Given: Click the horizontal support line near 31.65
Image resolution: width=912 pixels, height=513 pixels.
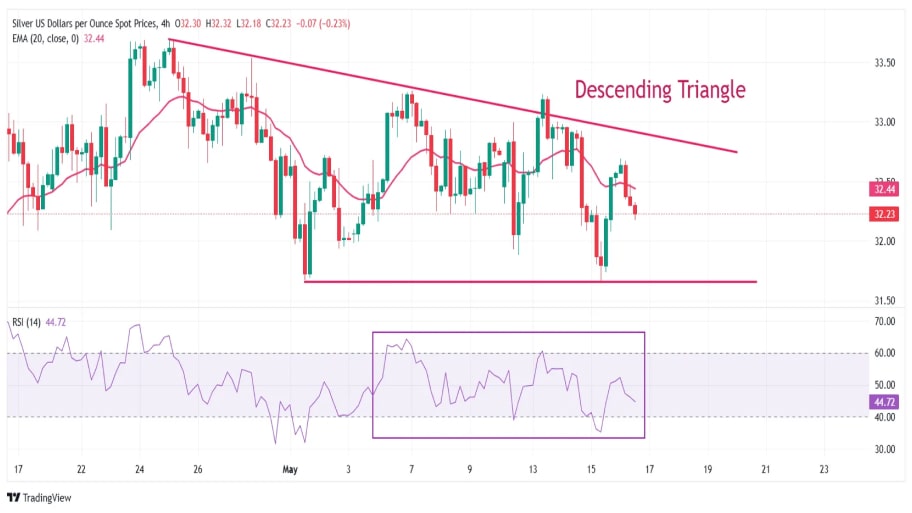Looking at the screenshot, I should coord(530,282).
